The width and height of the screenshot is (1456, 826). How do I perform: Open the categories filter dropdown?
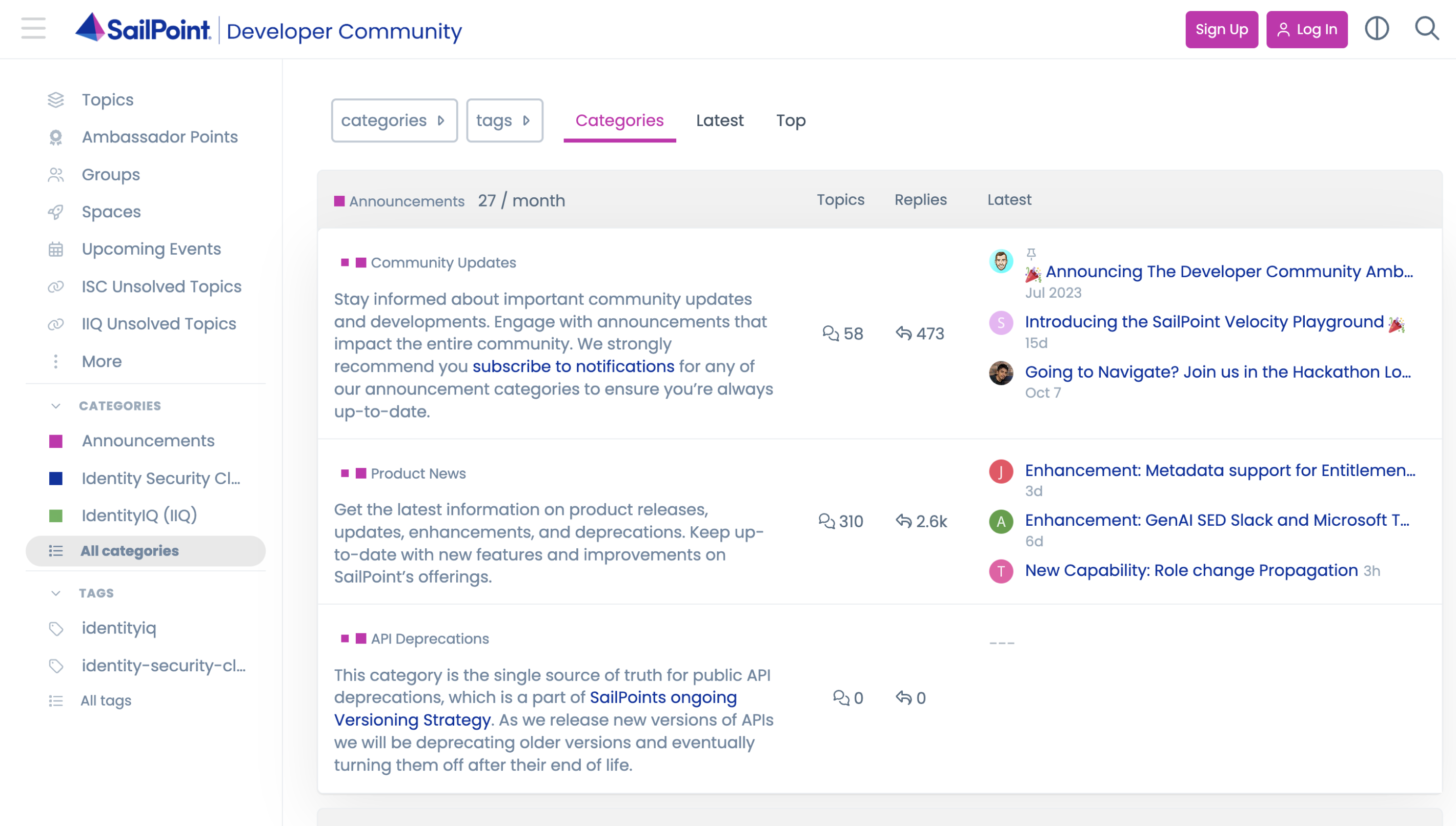[x=394, y=120]
